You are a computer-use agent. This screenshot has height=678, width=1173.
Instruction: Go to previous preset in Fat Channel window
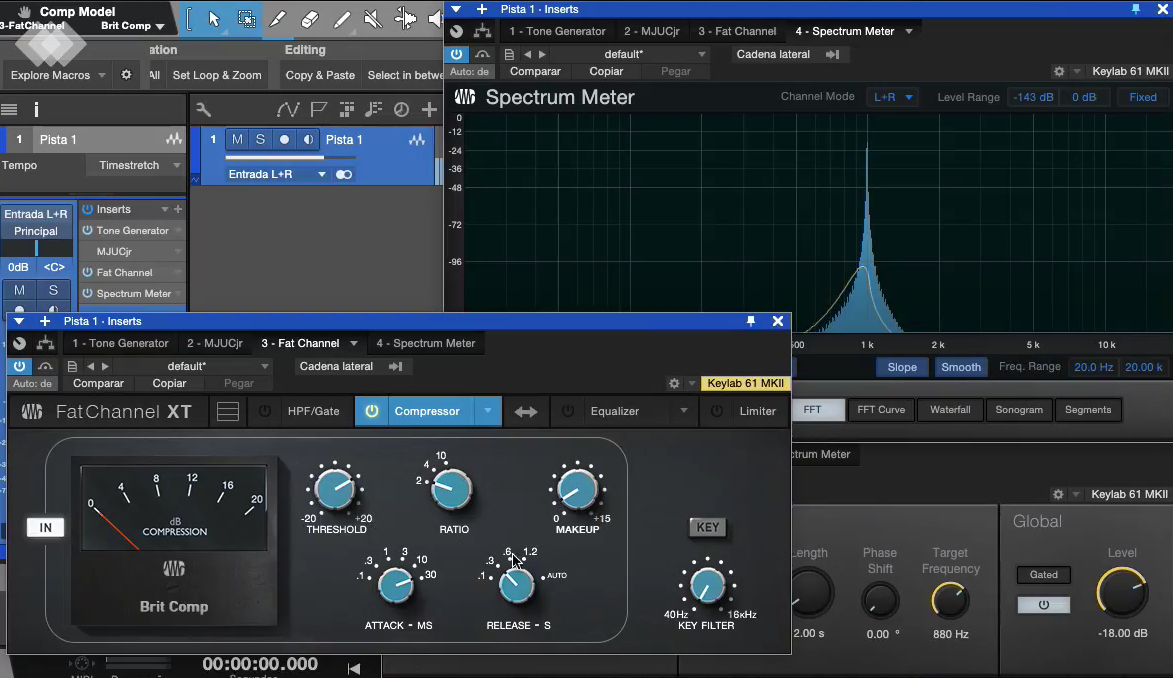tap(91, 367)
